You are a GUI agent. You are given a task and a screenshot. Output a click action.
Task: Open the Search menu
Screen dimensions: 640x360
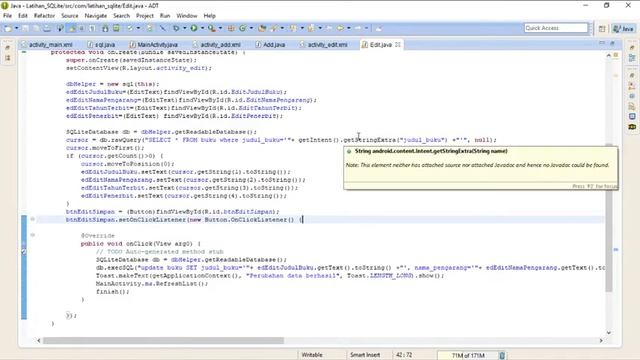121,16
